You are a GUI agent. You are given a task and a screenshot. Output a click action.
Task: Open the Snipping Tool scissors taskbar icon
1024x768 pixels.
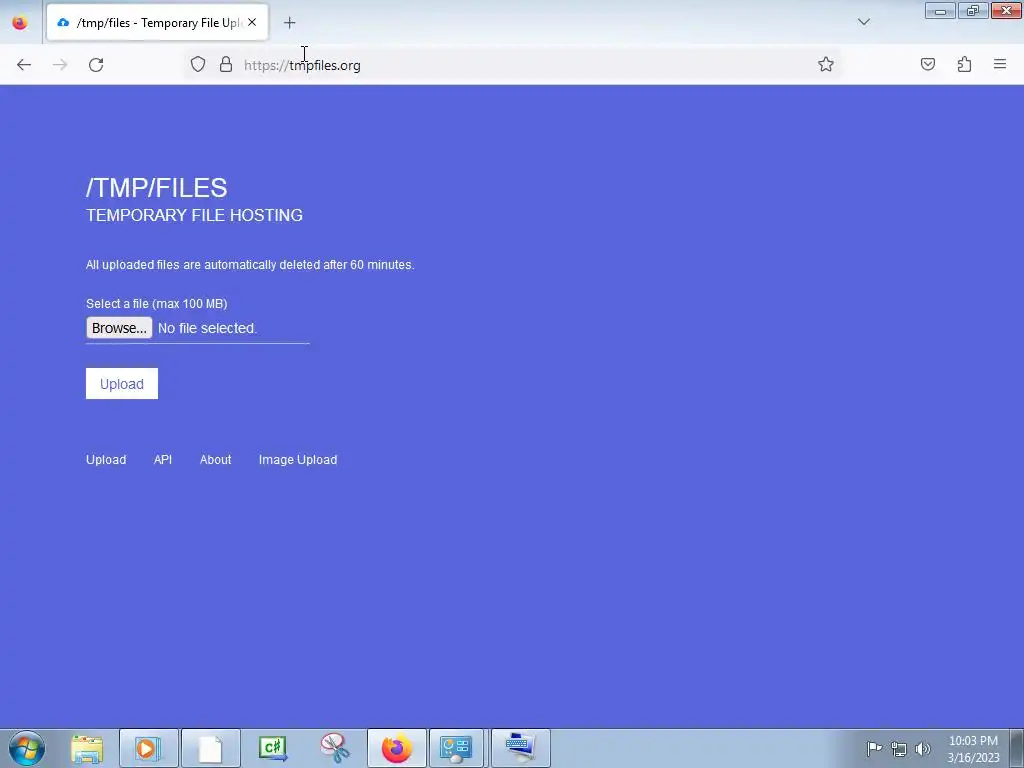[x=334, y=748]
